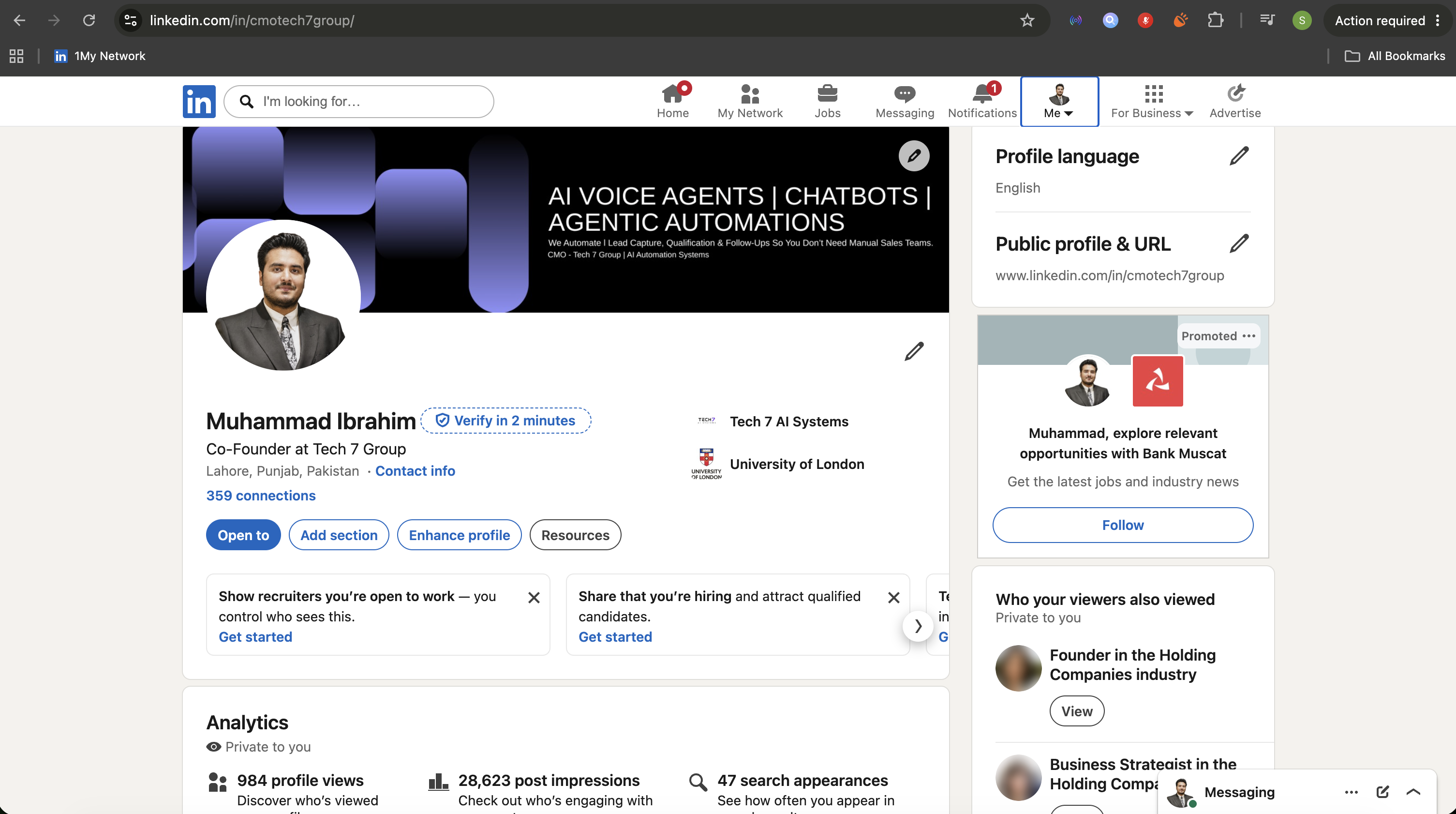1456x814 pixels.
Task: Open the Messaging nav icon
Action: pyautogui.click(x=905, y=101)
